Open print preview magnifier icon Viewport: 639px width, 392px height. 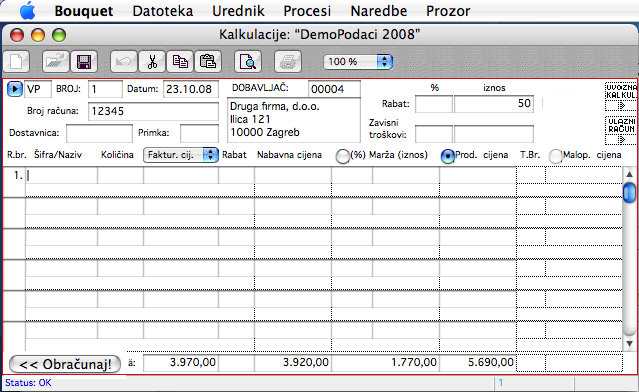tap(247, 62)
